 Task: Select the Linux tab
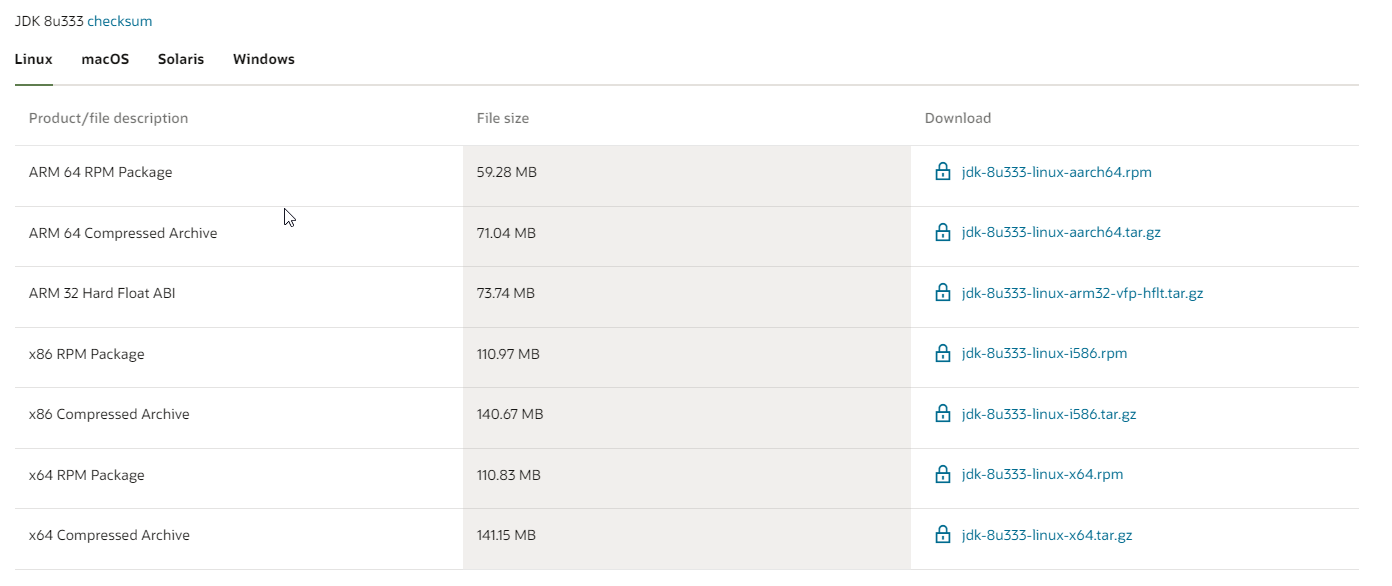(x=34, y=59)
